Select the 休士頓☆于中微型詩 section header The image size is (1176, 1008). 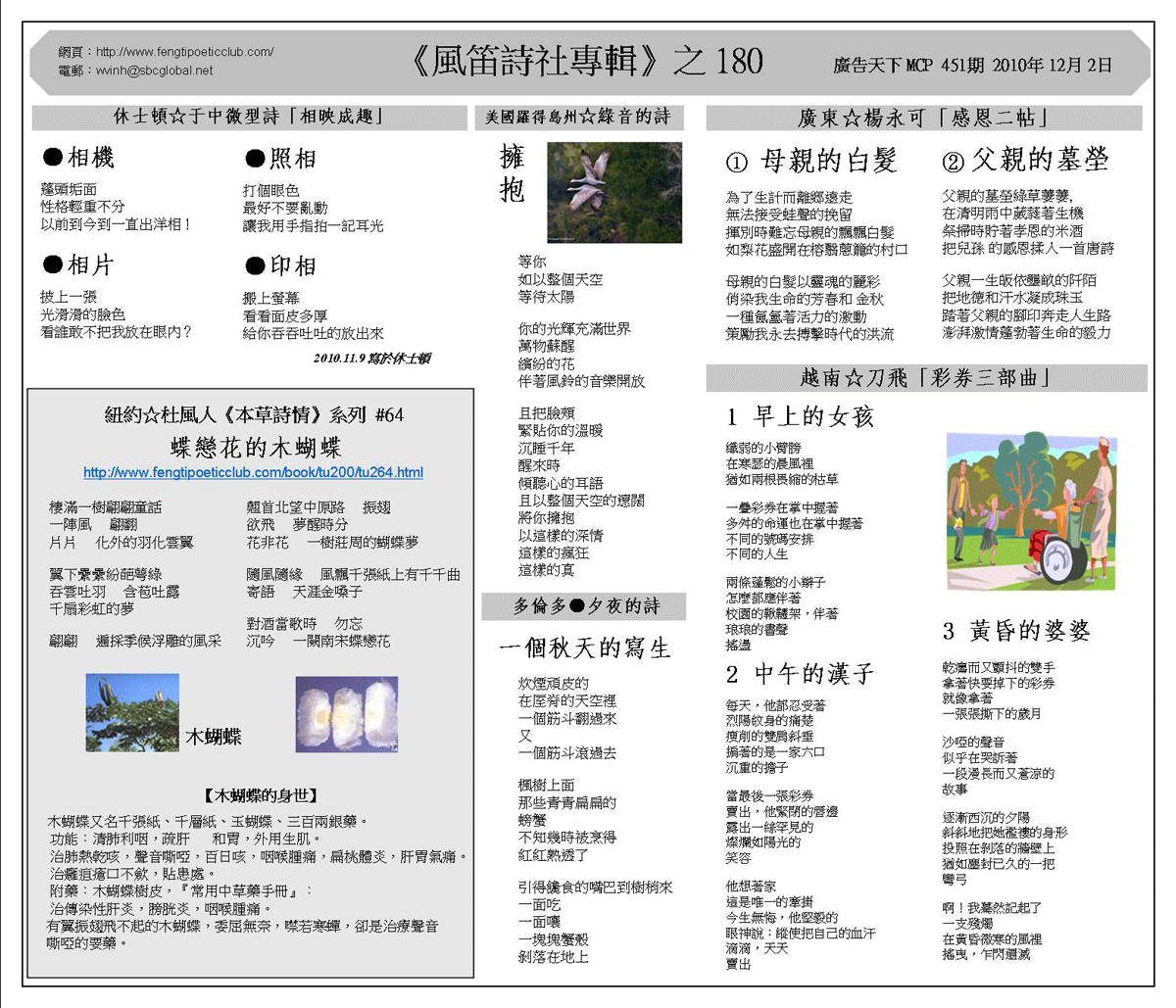click(249, 118)
